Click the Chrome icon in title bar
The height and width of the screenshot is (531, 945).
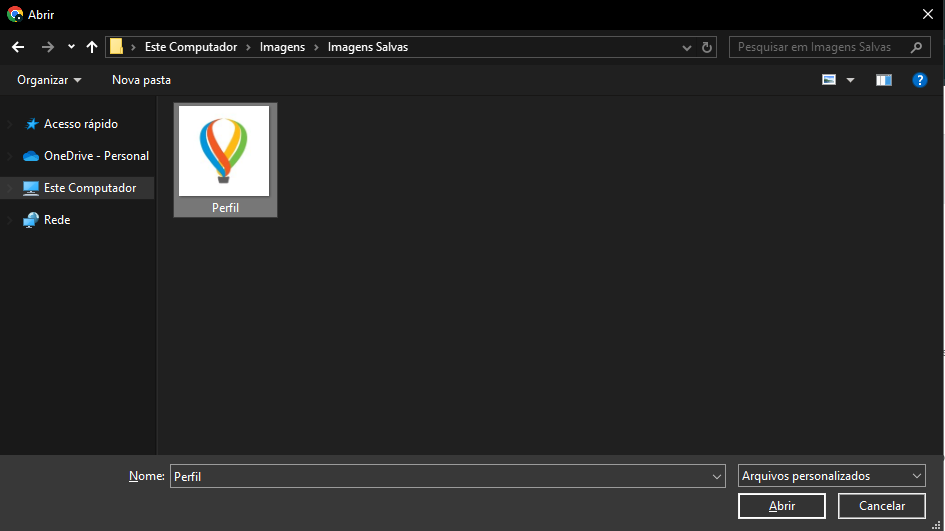(x=15, y=14)
